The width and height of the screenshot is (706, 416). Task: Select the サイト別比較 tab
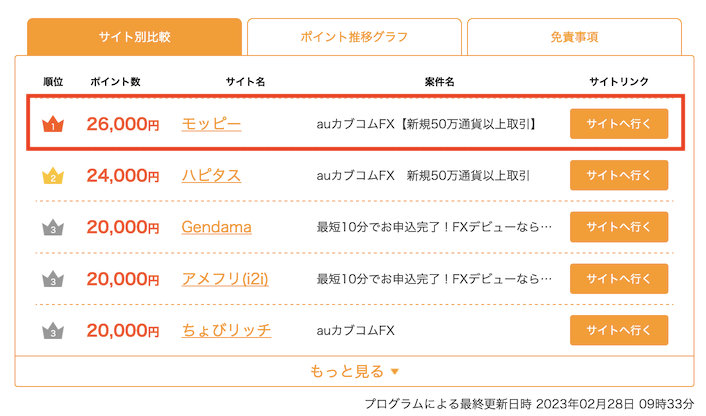135,37
